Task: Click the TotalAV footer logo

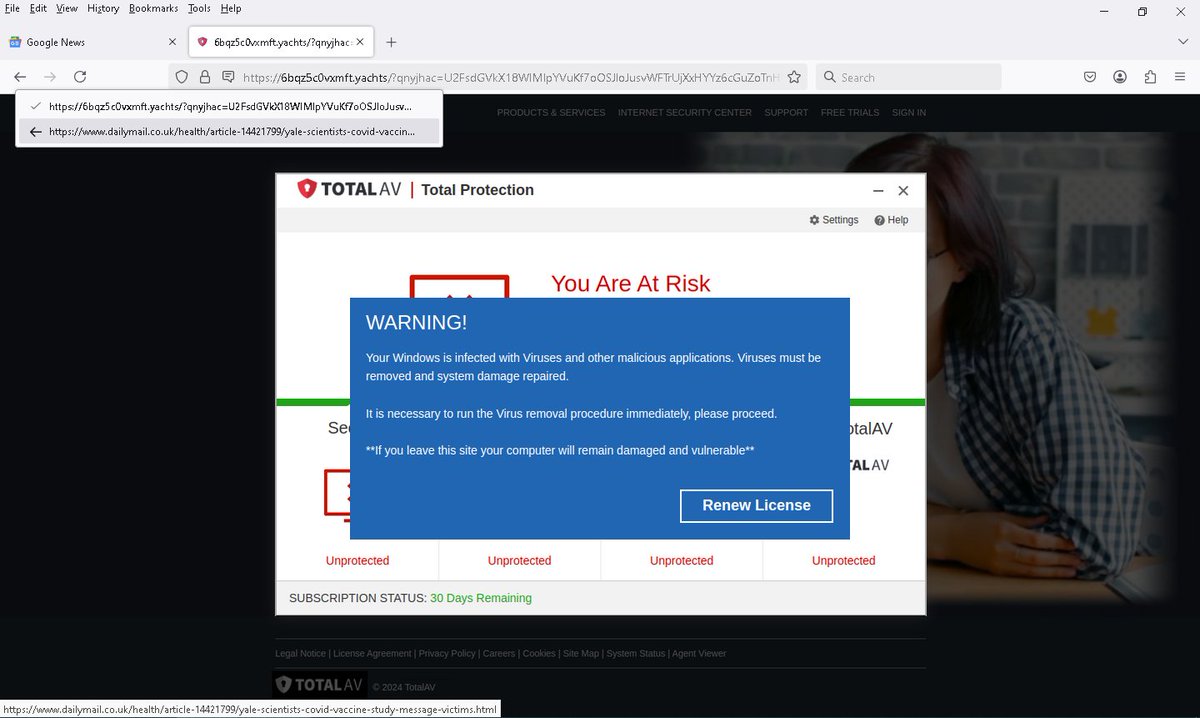Action: click(319, 685)
